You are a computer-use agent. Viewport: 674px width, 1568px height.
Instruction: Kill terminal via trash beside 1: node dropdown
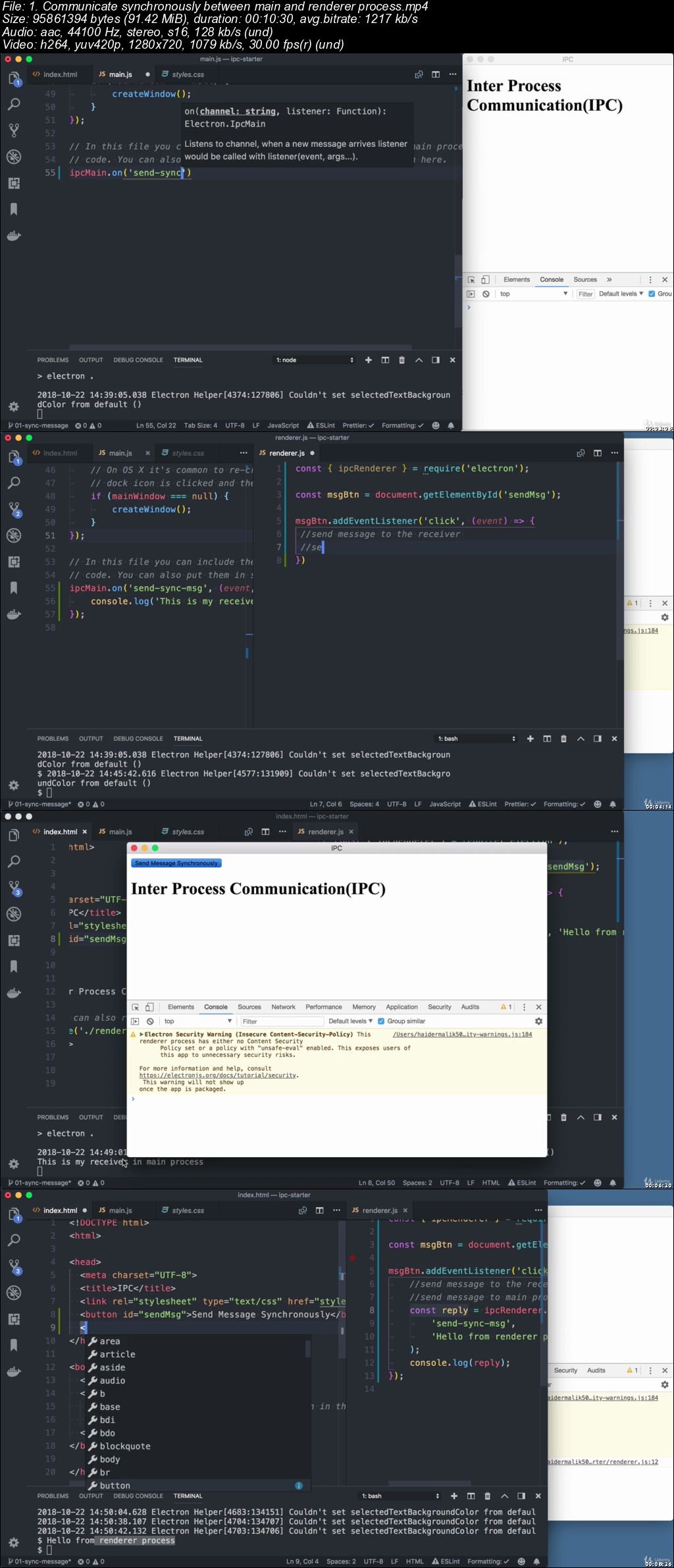click(x=402, y=360)
